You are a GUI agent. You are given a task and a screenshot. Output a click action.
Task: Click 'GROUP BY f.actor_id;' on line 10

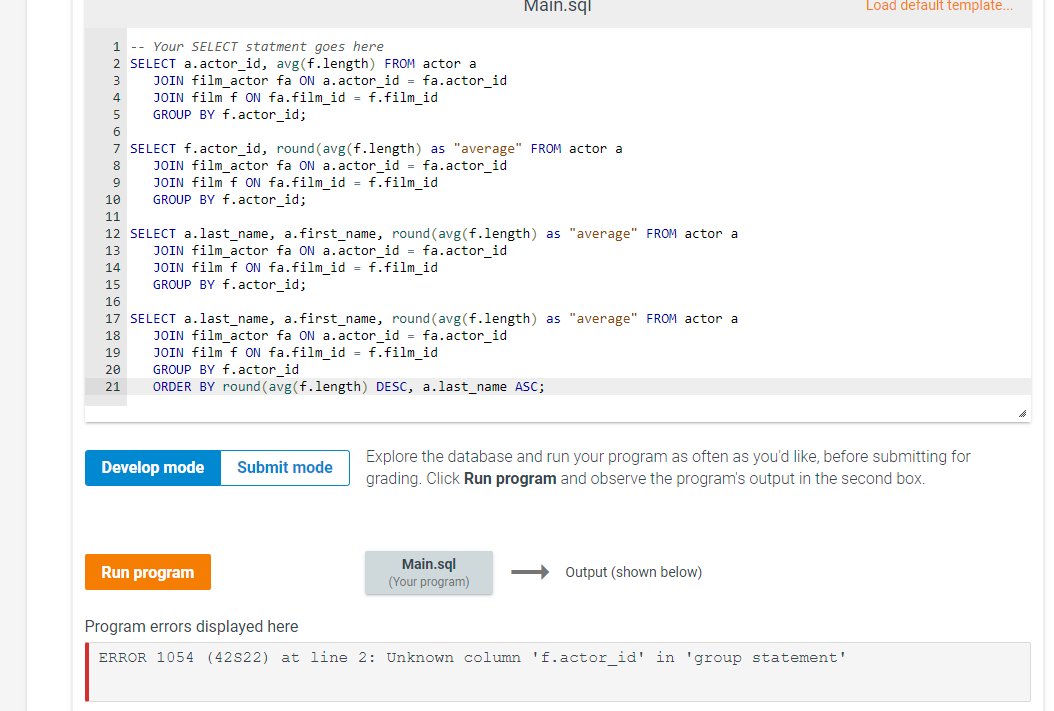pyautogui.click(x=229, y=200)
